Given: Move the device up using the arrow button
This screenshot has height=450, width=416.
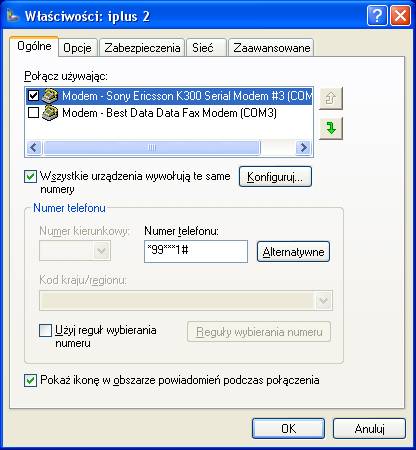Looking at the screenshot, I should [331, 98].
